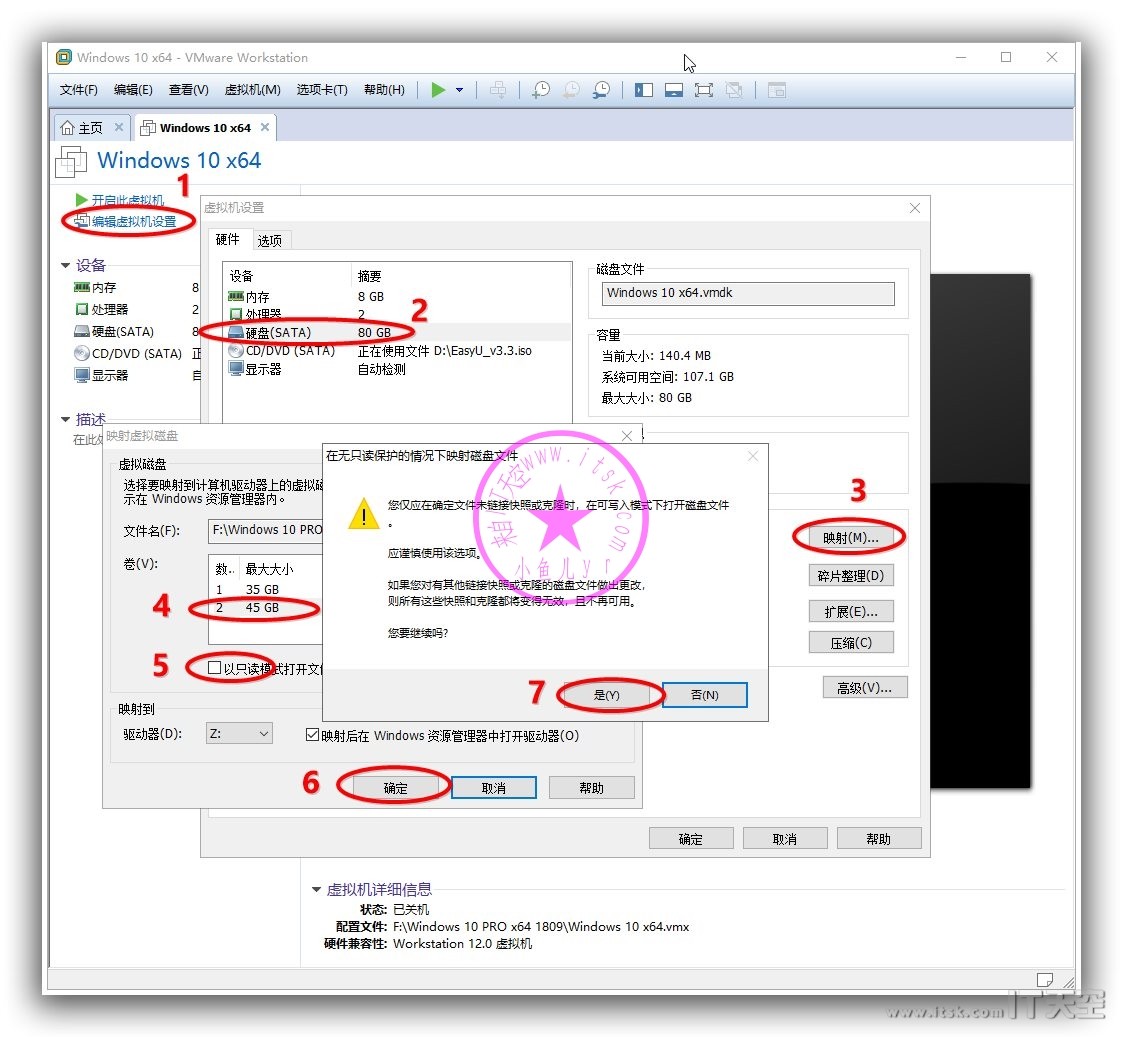Click 显示器 monitor icon in main window device list

(82, 375)
